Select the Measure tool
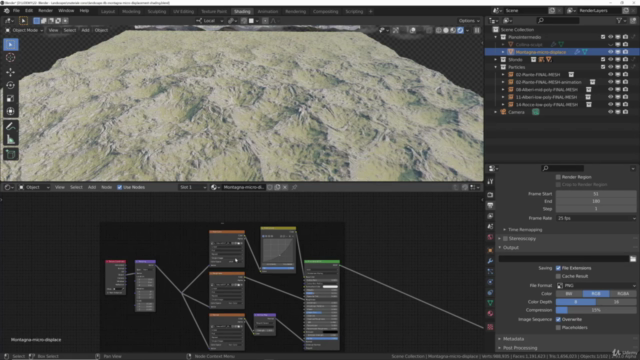 click(11, 140)
